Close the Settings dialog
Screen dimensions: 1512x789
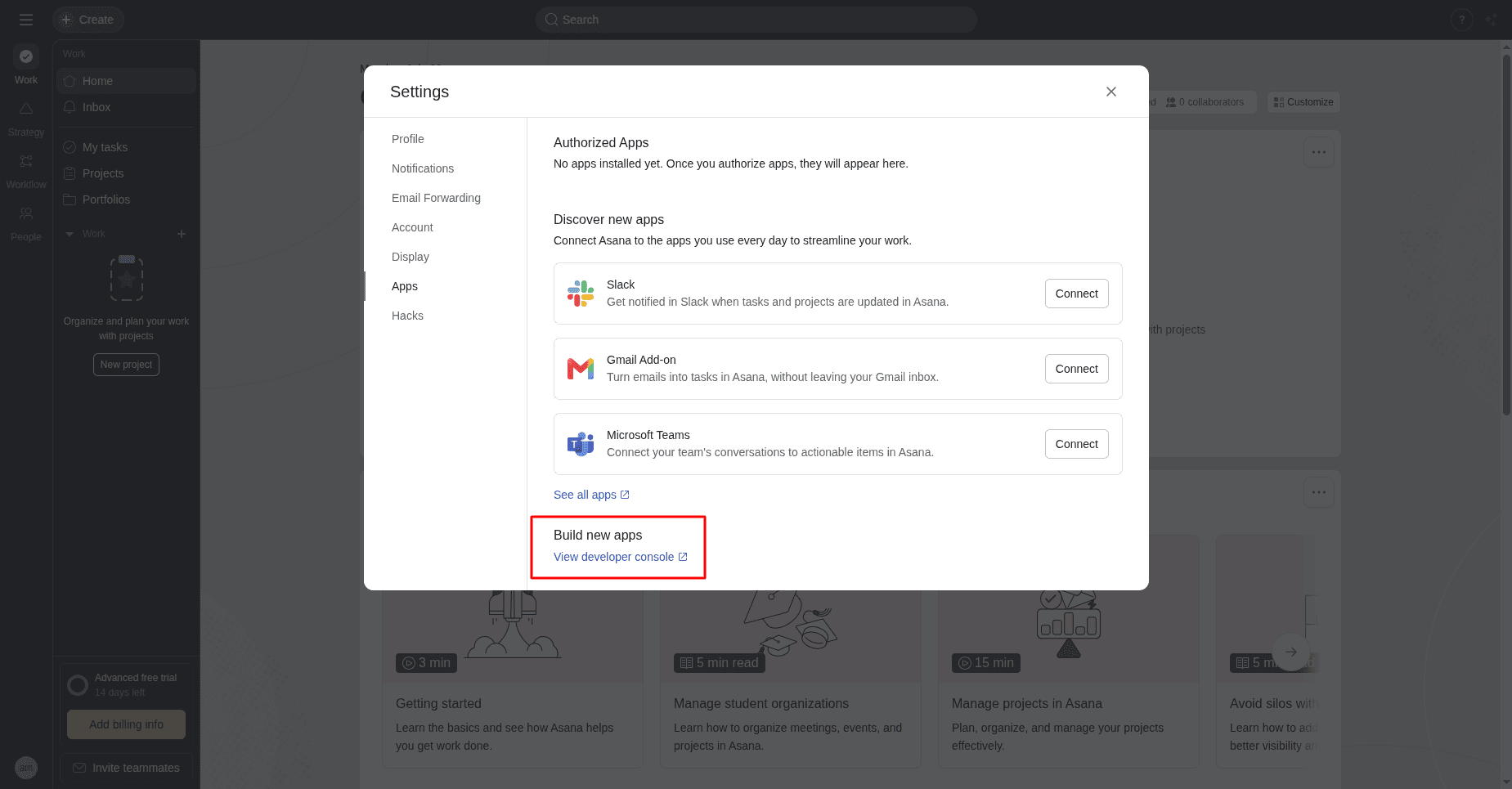click(1111, 92)
